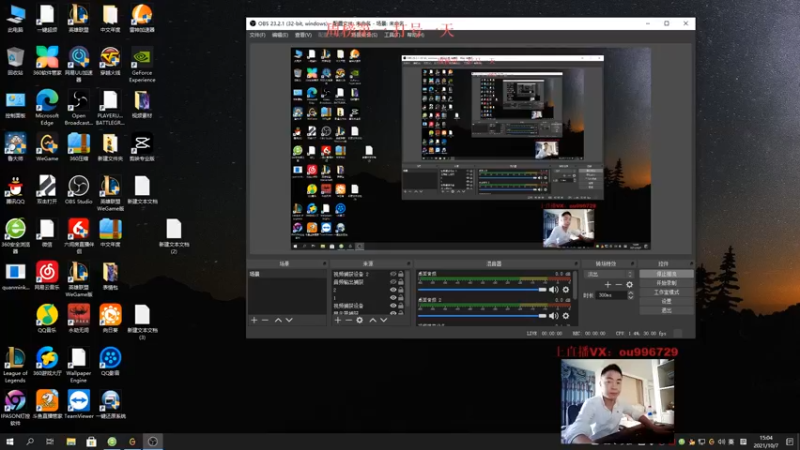800x450 pixels.
Task: Toggle visibility eye of 视频捕获设备 source
Action: pyautogui.click(x=393, y=306)
